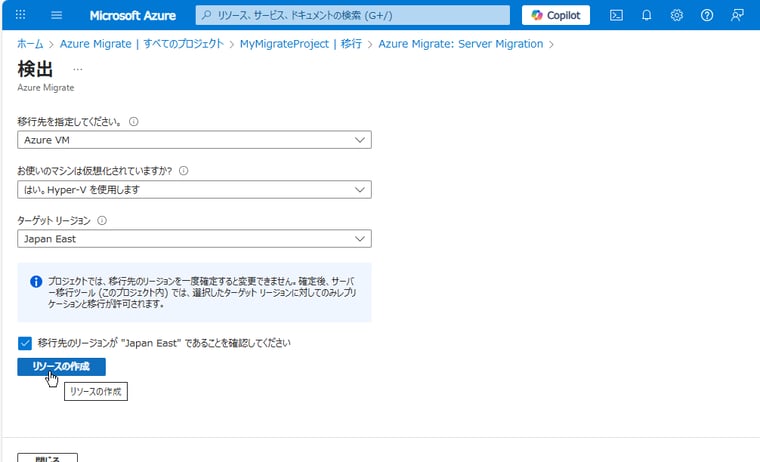Screen dimensions: 760x462
Task: Click the blue info icon in the notice
Action: (36, 282)
